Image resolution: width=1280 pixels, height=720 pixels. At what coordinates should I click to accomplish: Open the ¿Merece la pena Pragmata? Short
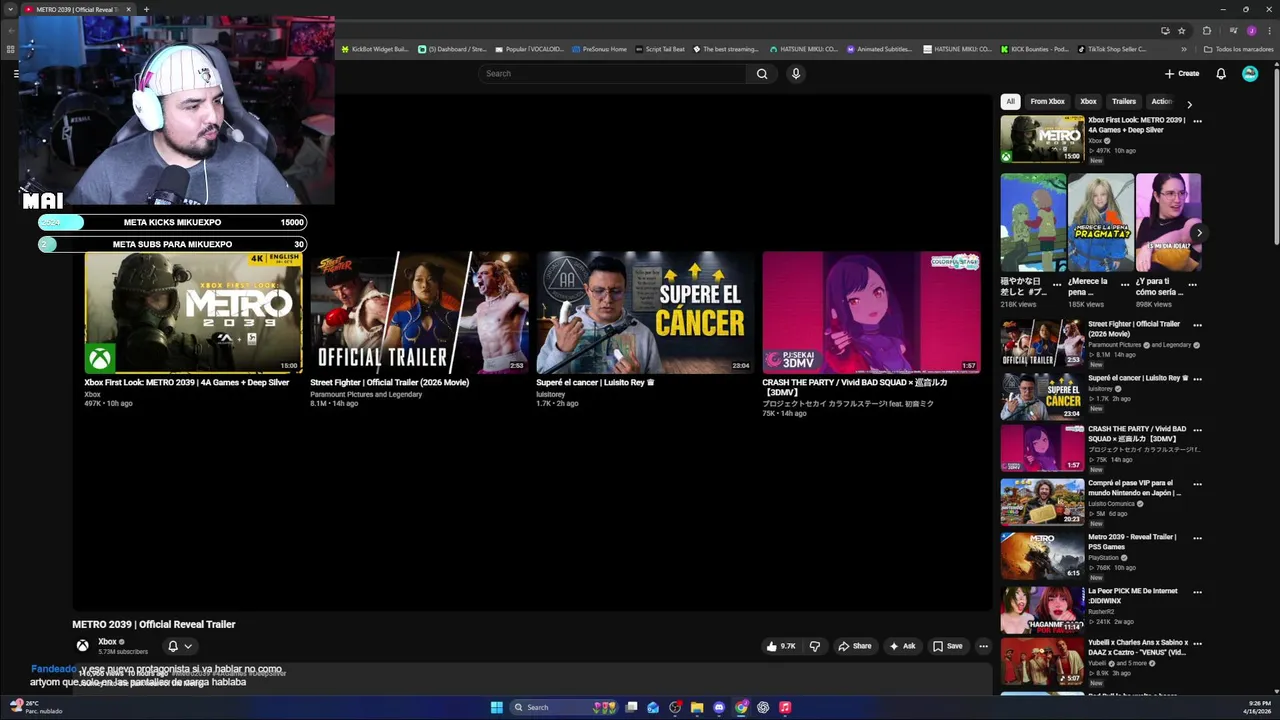click(x=1101, y=222)
